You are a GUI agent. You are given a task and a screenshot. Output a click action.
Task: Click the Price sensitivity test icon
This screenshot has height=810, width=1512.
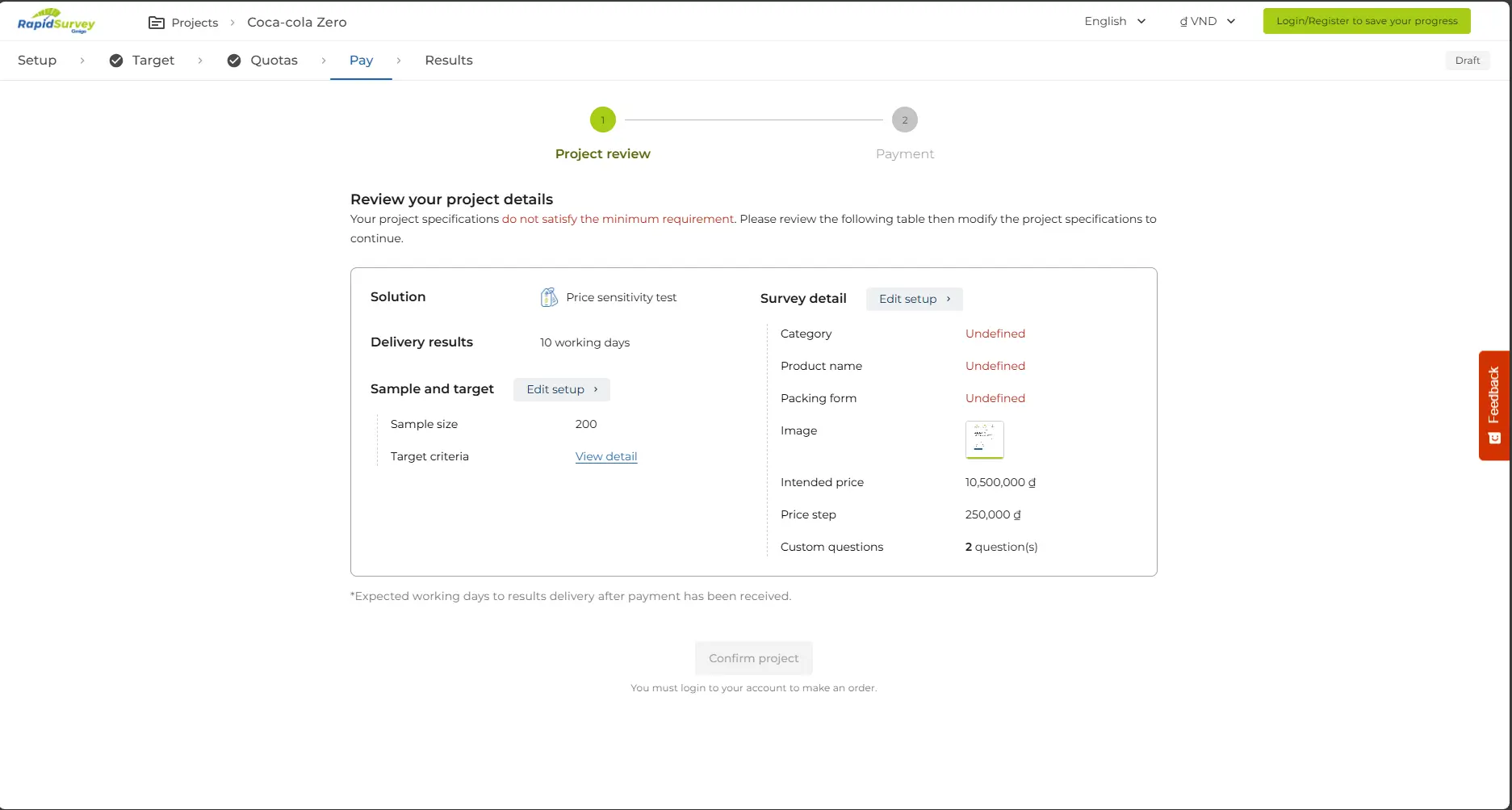(x=549, y=297)
